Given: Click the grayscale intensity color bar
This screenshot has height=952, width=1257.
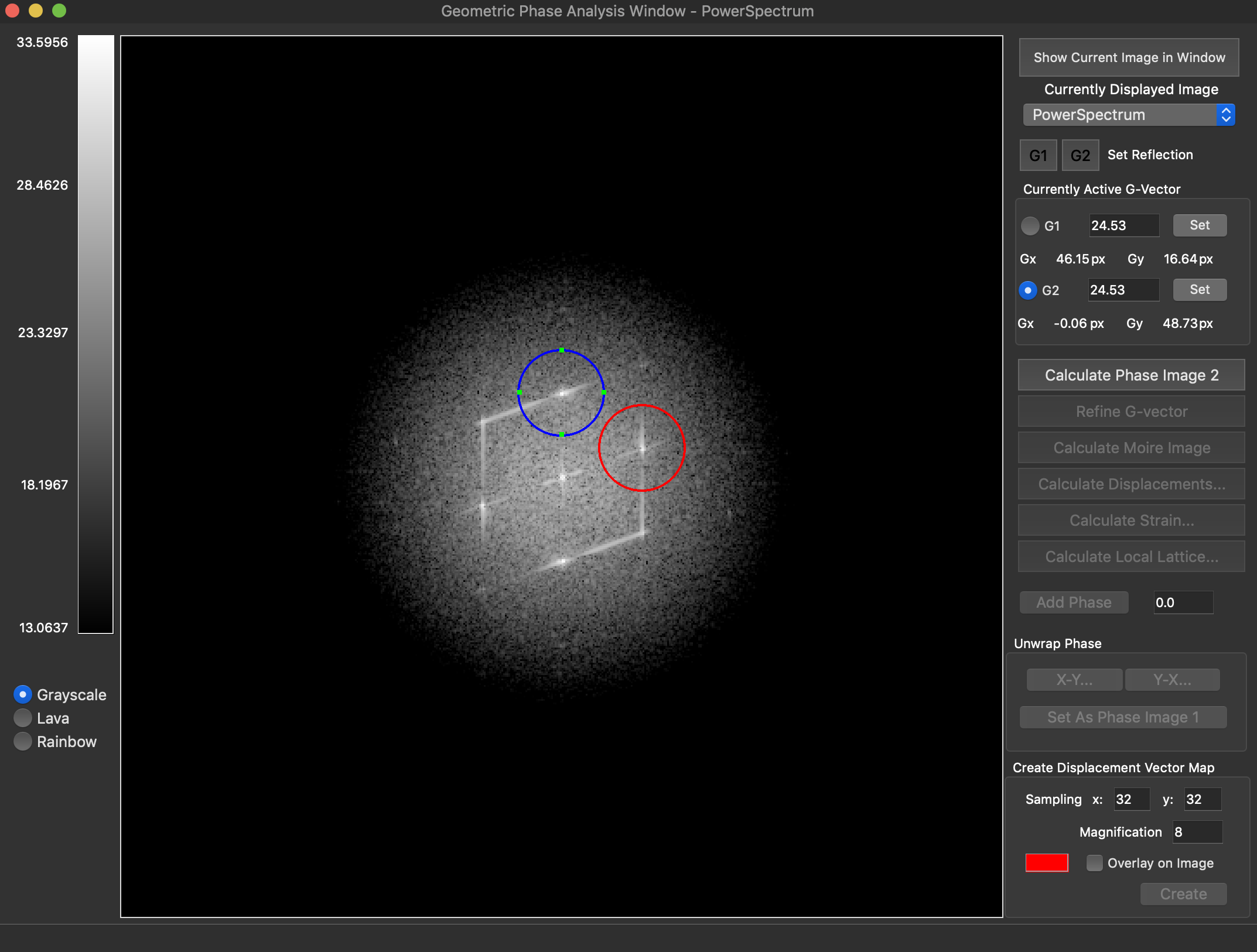Looking at the screenshot, I should pyautogui.click(x=95, y=334).
